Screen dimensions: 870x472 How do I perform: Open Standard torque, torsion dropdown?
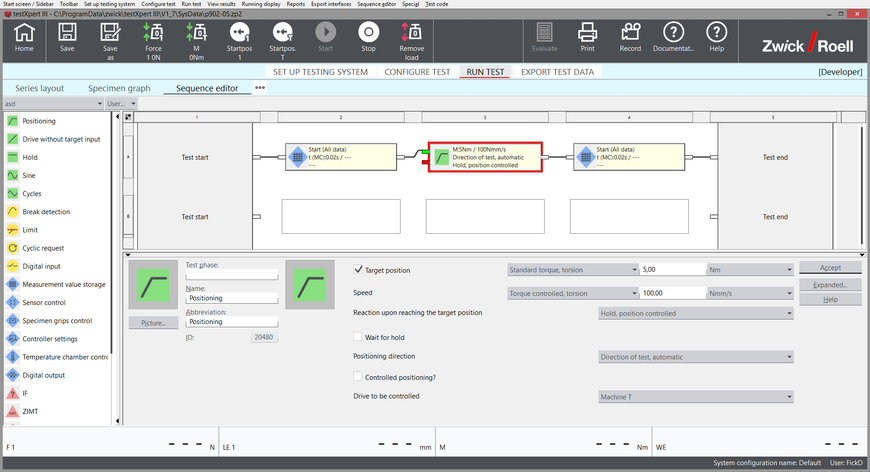pyautogui.click(x=573, y=270)
